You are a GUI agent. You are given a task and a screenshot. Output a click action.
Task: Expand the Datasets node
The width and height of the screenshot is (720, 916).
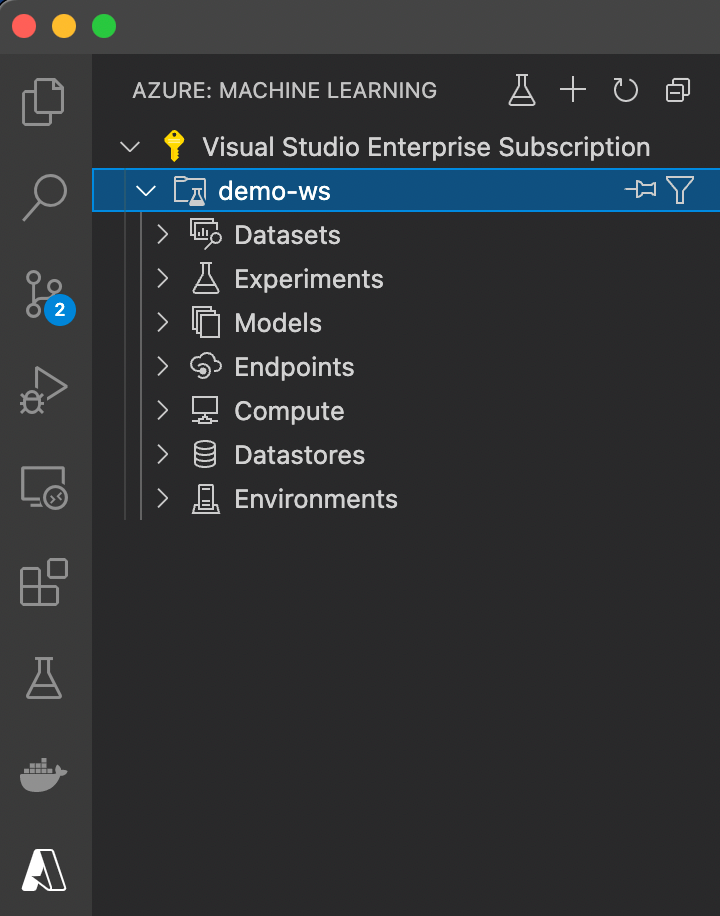163,235
